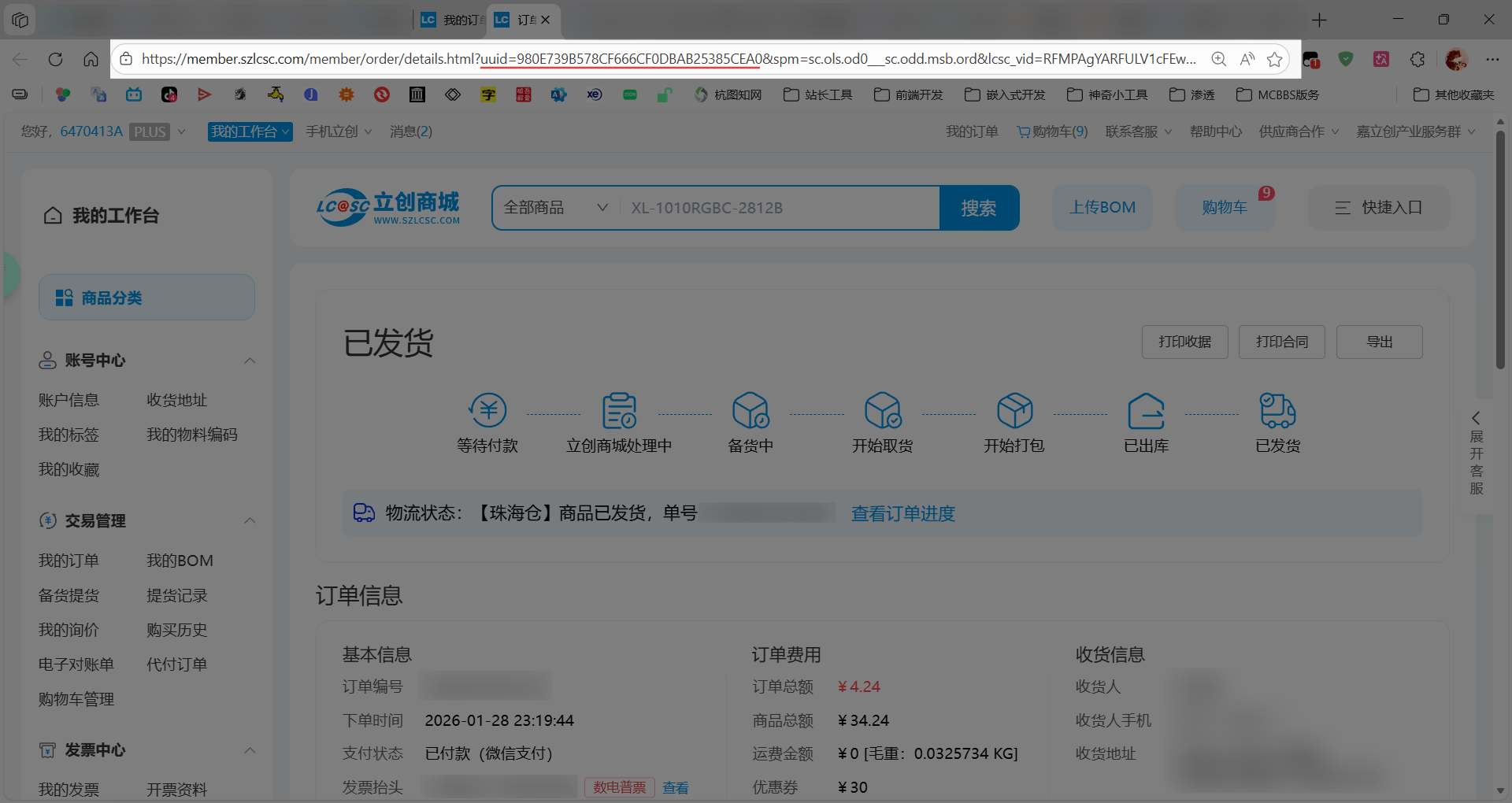Expand the 我的工作台 dropdown menu

[250, 131]
